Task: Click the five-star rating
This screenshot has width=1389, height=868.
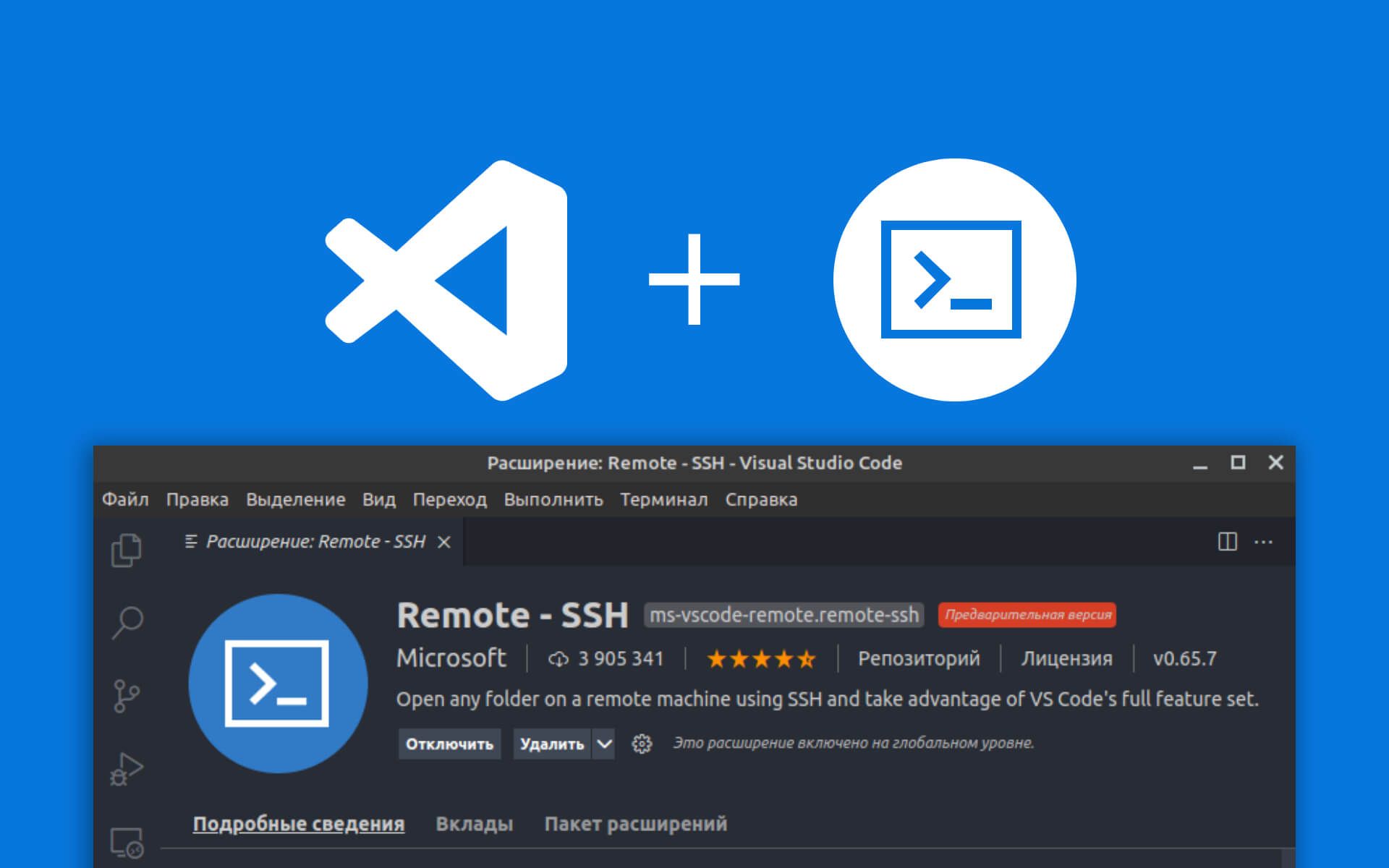Action: [x=761, y=659]
